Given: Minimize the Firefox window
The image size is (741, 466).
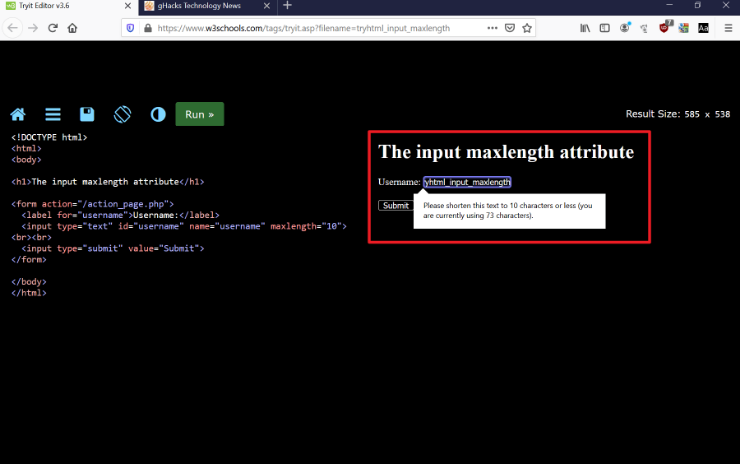Looking at the screenshot, I should pos(670,5).
